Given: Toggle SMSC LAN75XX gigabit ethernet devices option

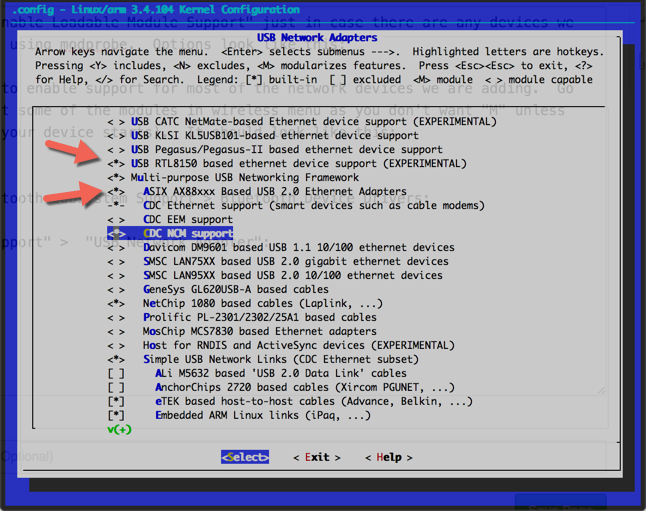Looking at the screenshot, I should coord(278,262).
